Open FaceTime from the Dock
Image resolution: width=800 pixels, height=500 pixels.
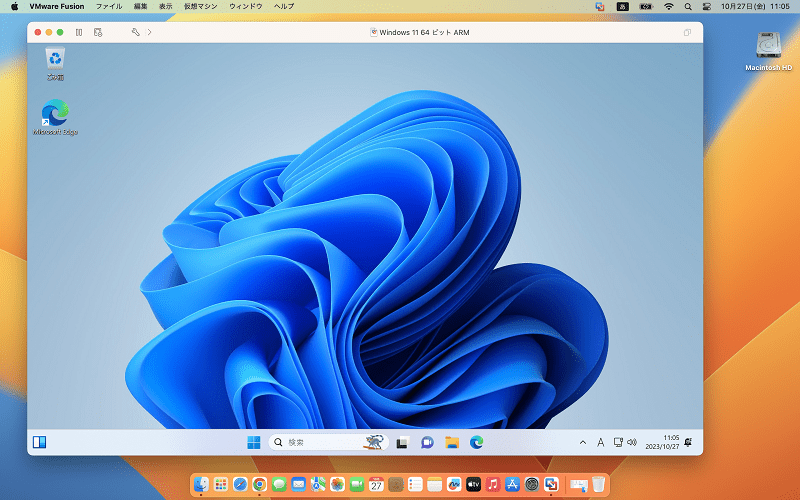click(357, 484)
